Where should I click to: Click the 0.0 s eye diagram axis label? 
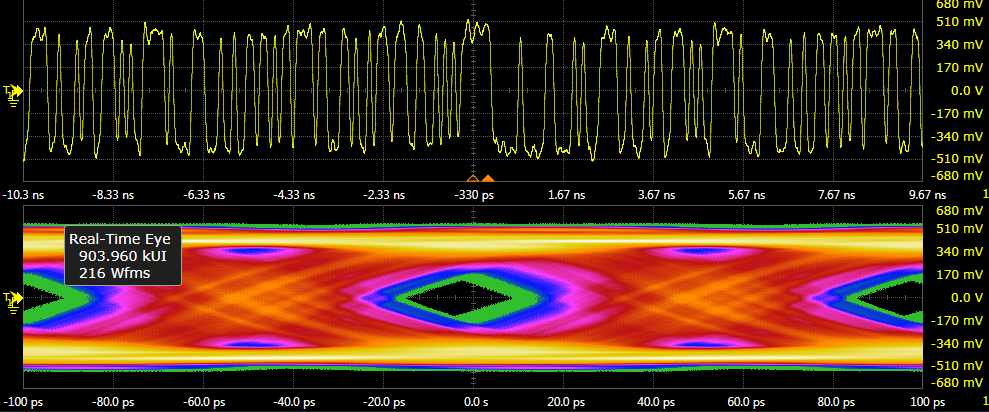click(x=475, y=402)
